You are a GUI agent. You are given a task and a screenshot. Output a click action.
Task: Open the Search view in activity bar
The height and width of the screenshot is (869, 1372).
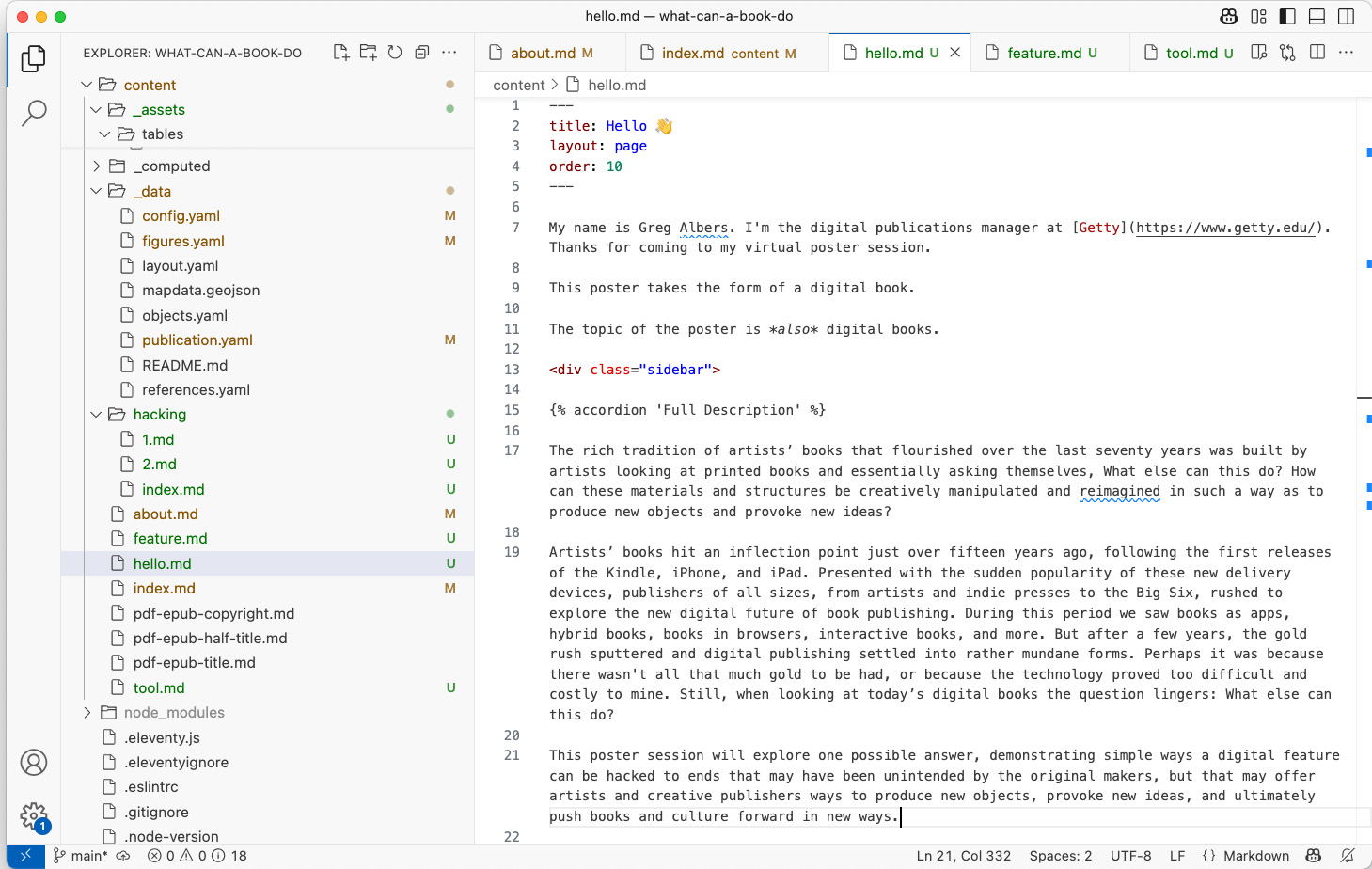[34, 113]
